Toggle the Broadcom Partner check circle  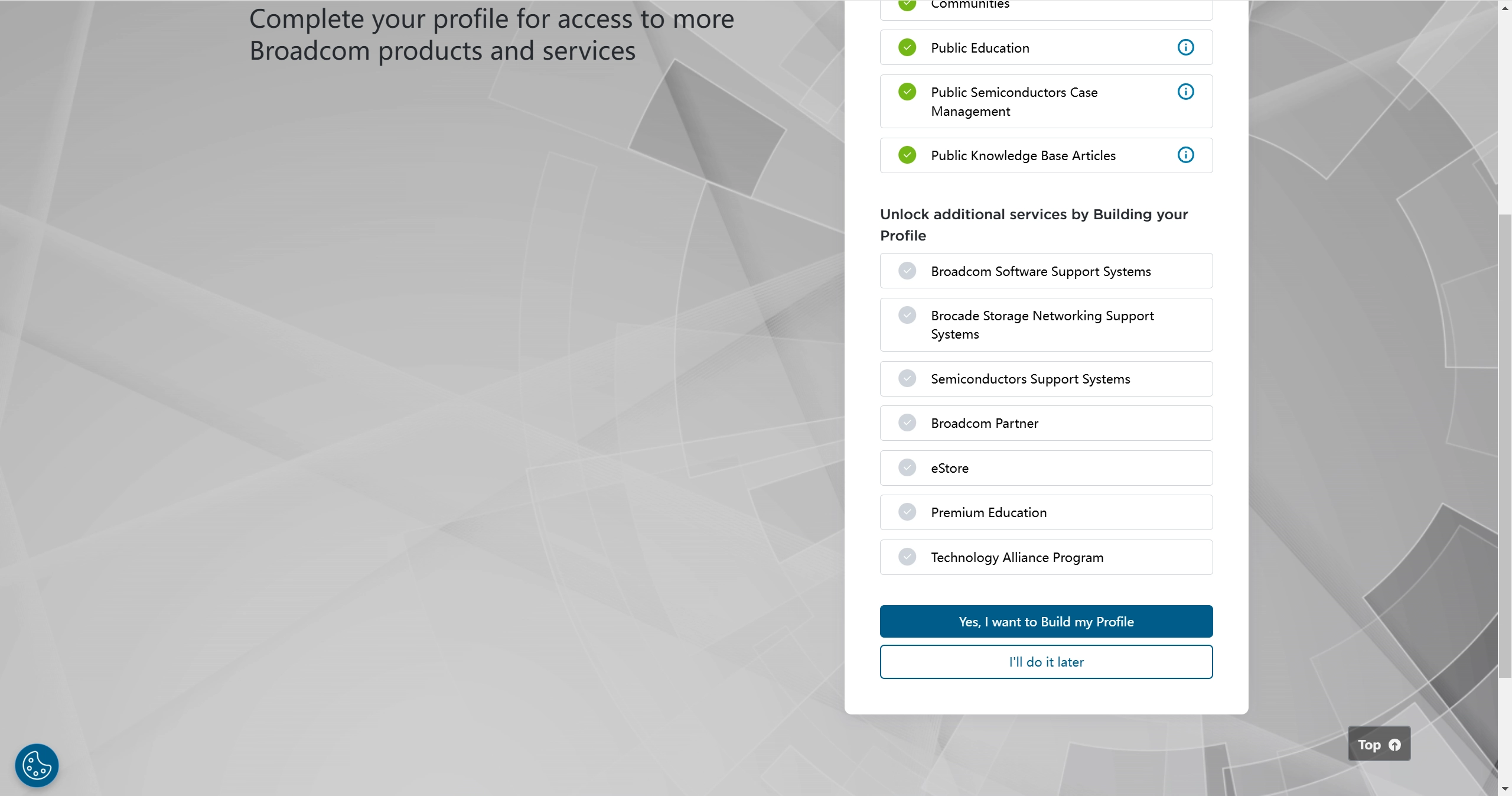point(907,423)
